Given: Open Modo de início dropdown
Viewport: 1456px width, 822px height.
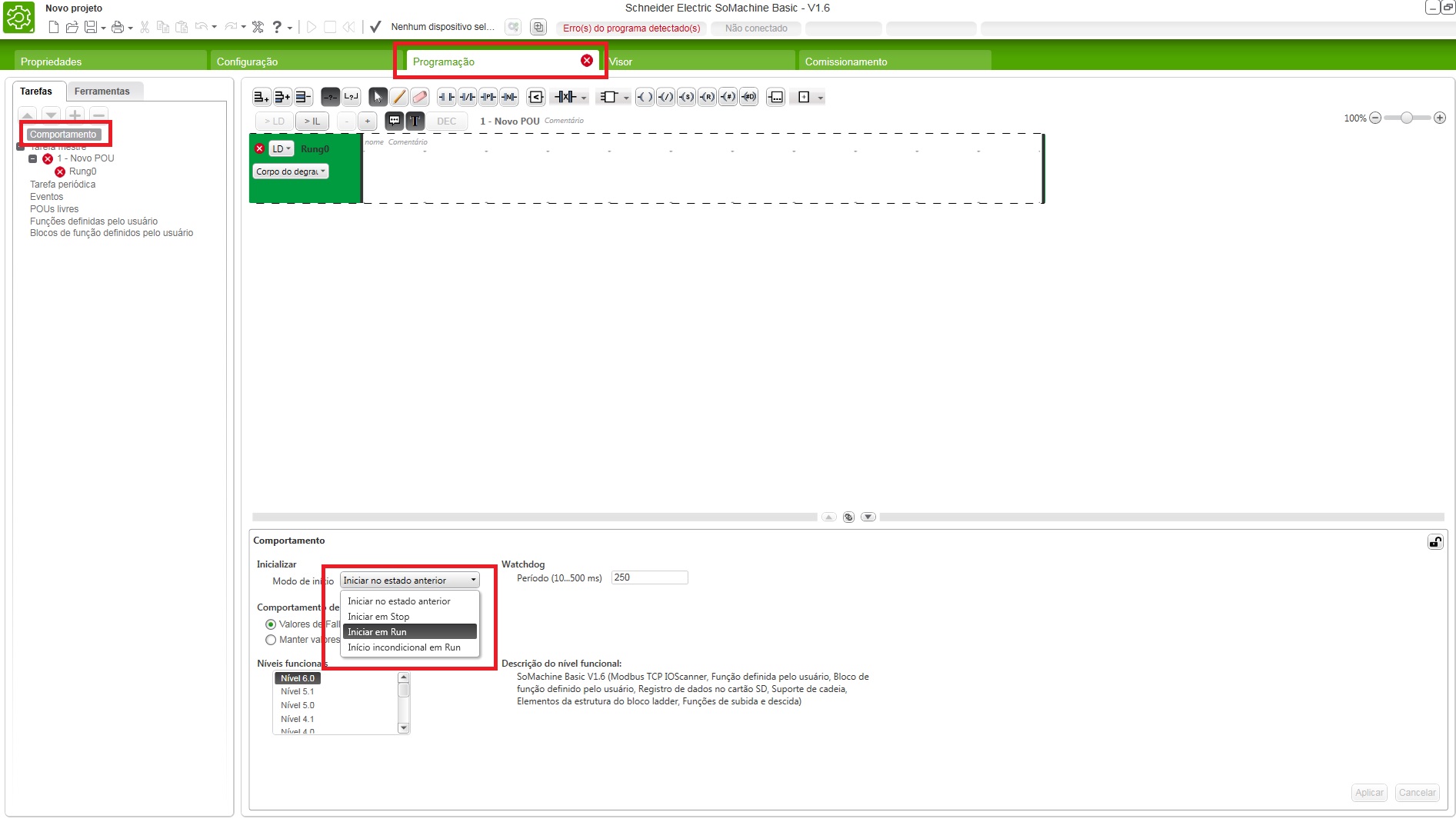Looking at the screenshot, I should coord(410,581).
